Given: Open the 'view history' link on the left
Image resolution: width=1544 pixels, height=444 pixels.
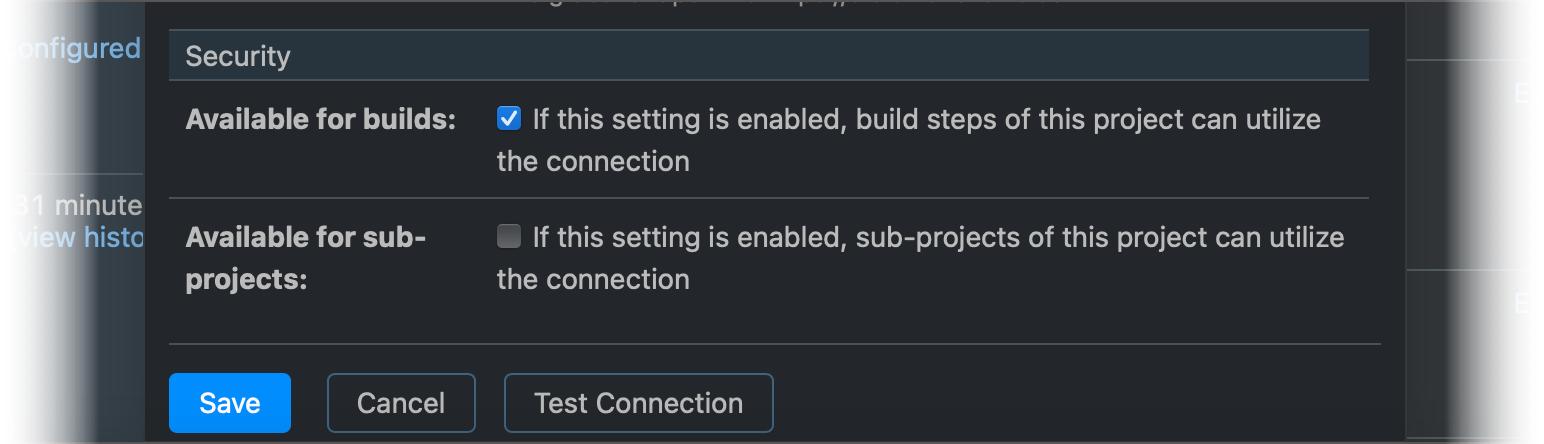Looking at the screenshot, I should pyautogui.click(x=79, y=238).
